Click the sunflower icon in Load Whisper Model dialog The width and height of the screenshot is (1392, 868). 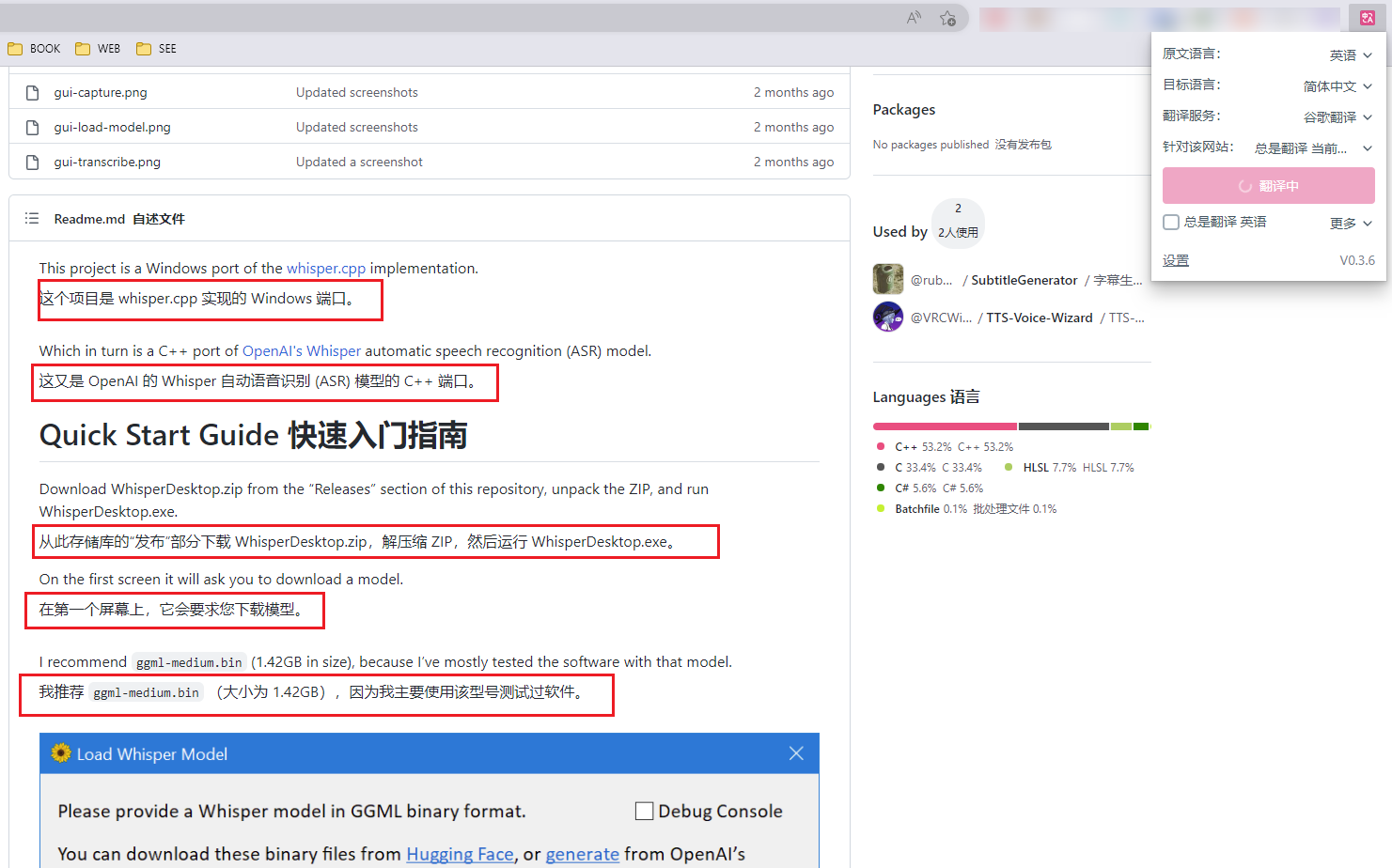[x=61, y=752]
